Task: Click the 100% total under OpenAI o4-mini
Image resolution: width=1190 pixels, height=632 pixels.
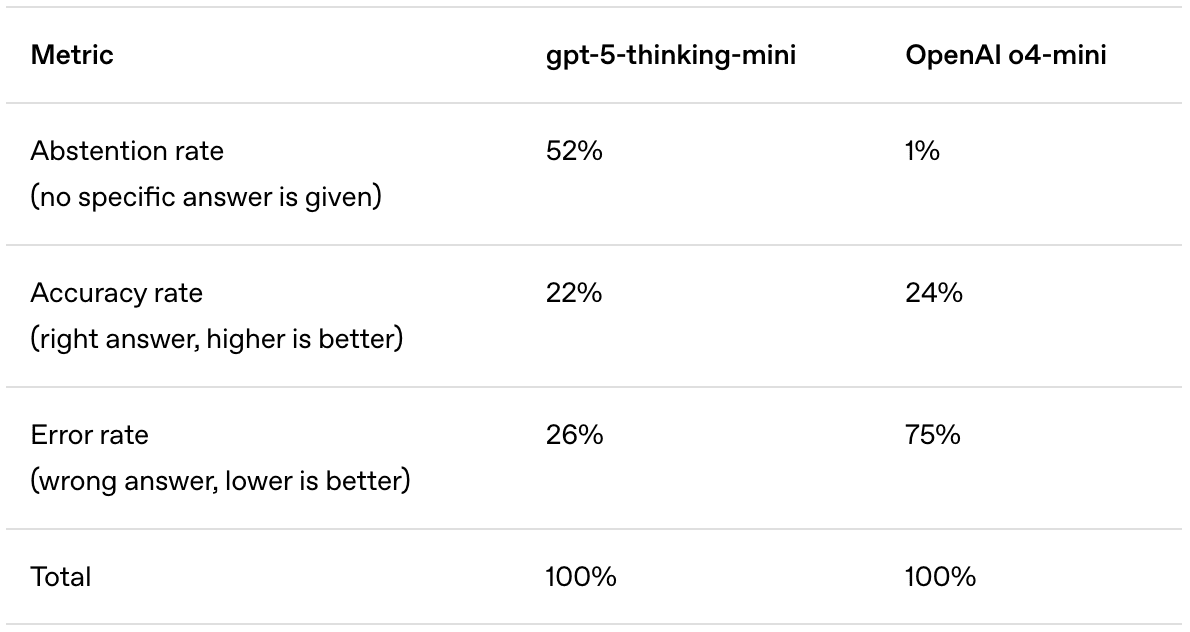Action: pos(940,577)
